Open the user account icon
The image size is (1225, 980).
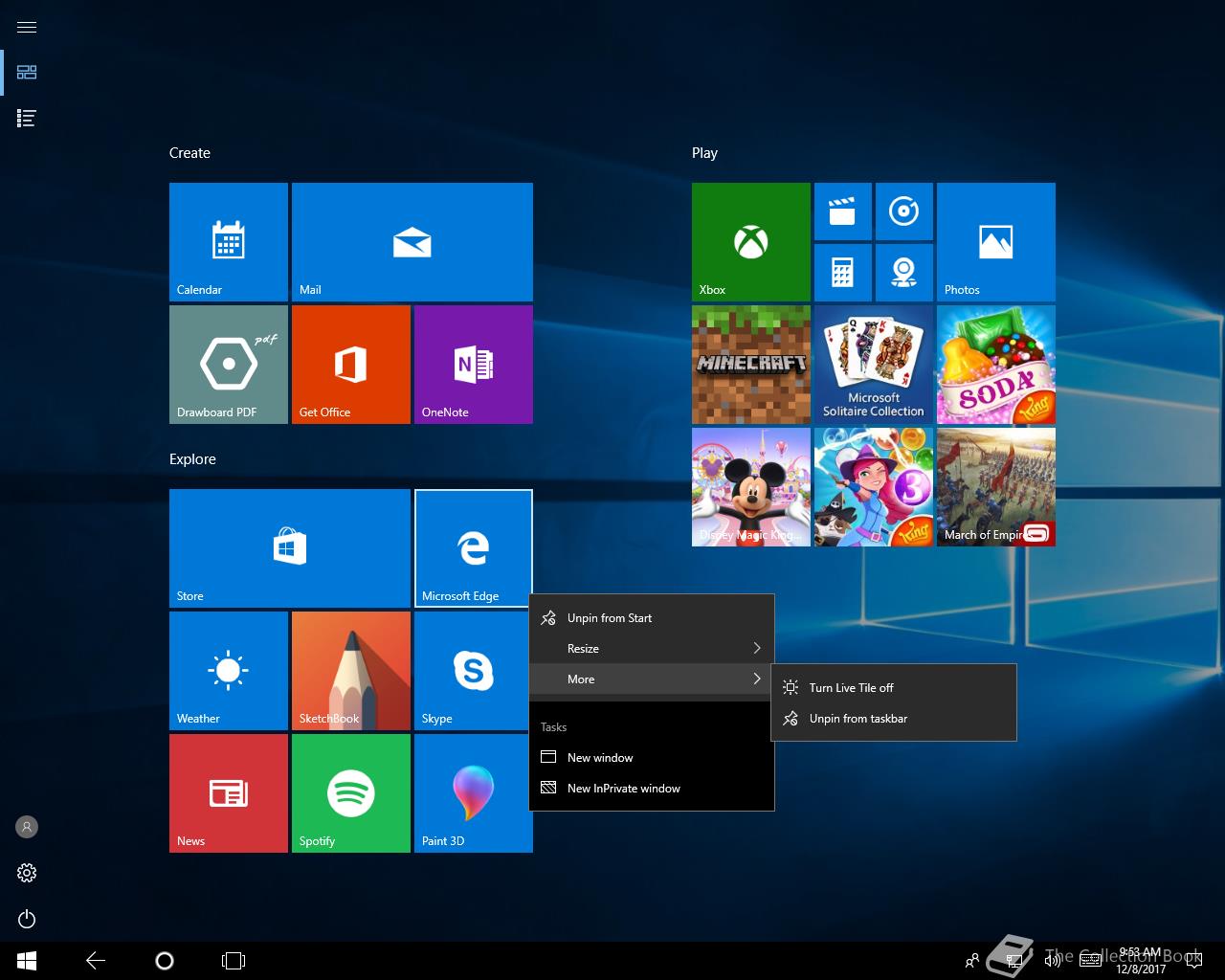[x=27, y=827]
